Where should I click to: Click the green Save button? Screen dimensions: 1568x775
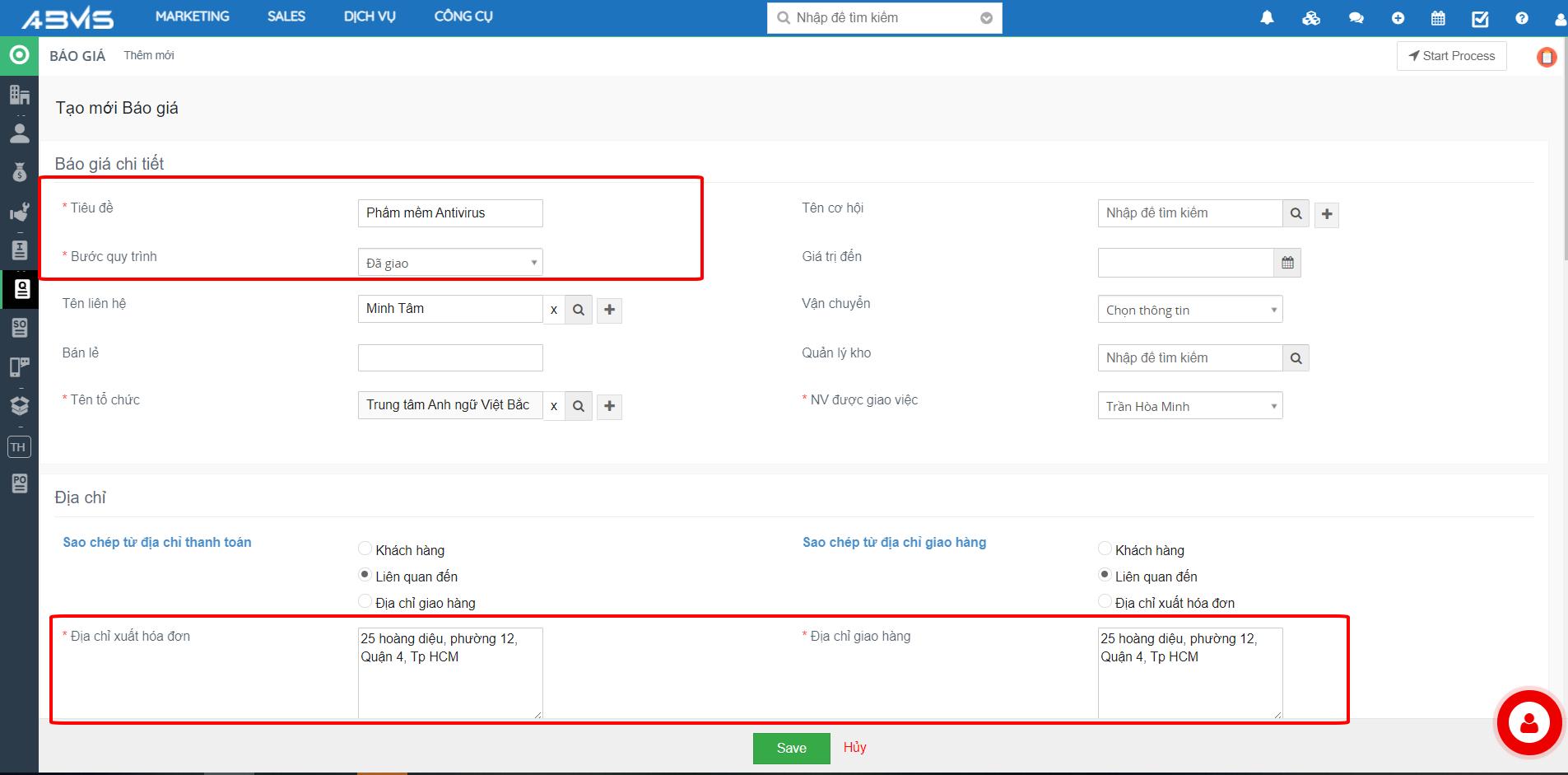pos(791,748)
